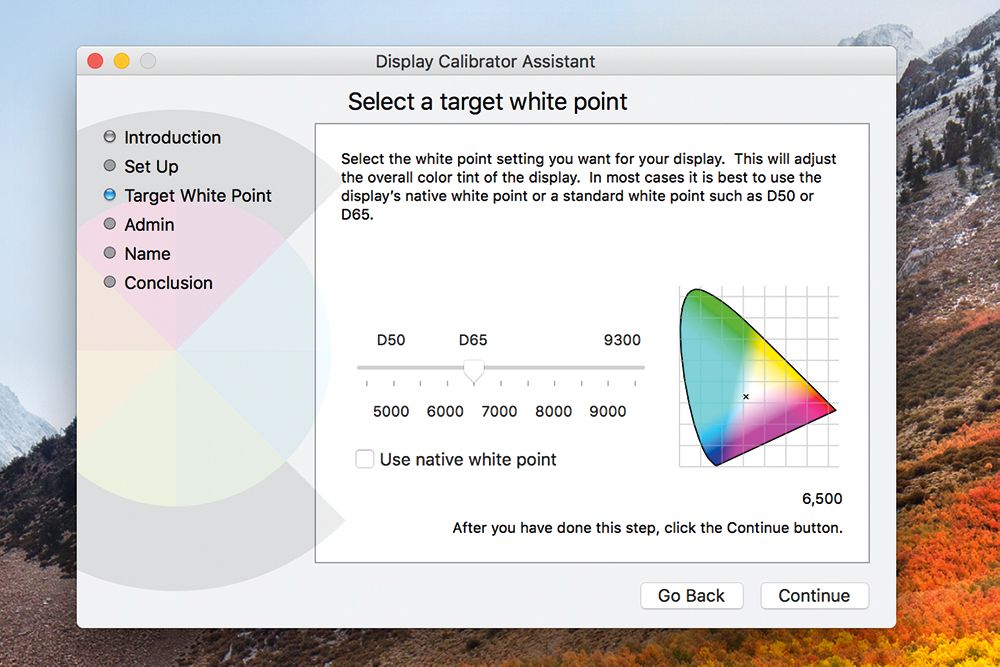Click the 6,500 temperature readout
The image size is (1000, 667).
click(825, 499)
